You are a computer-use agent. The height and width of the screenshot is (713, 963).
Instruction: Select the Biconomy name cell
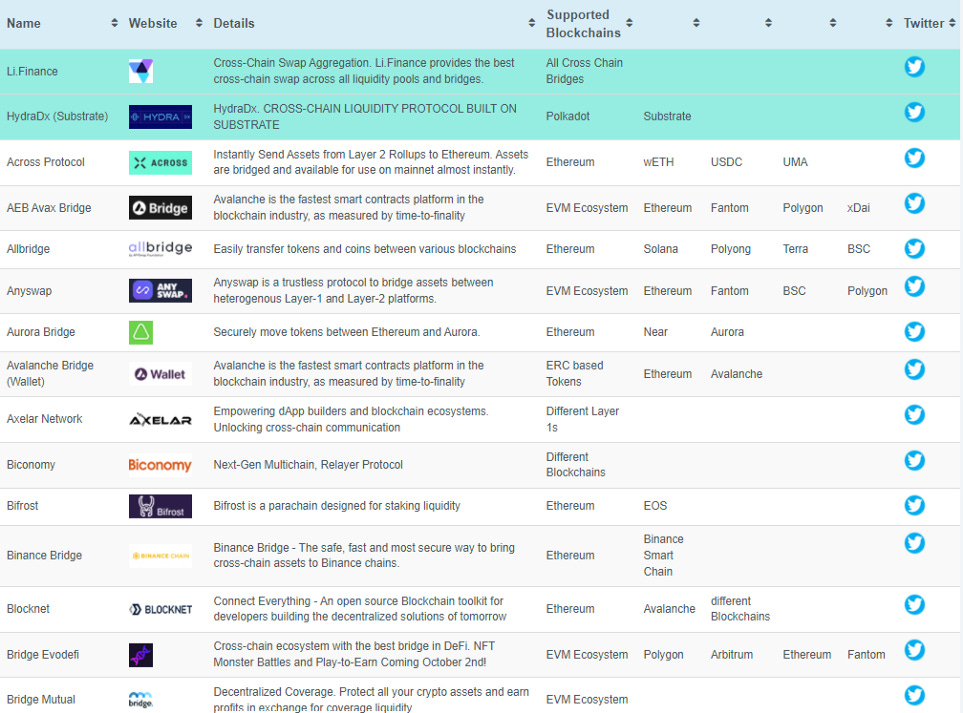[31, 464]
